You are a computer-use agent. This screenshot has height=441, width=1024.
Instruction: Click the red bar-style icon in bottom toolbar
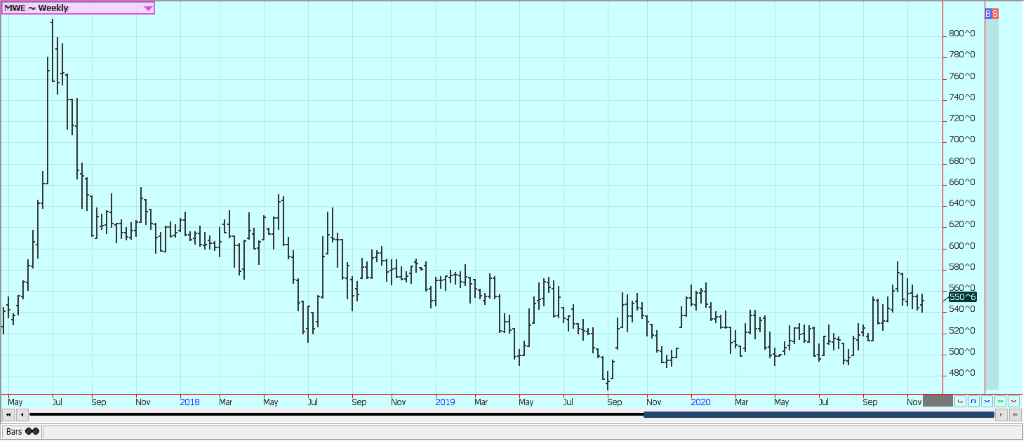coord(960,401)
